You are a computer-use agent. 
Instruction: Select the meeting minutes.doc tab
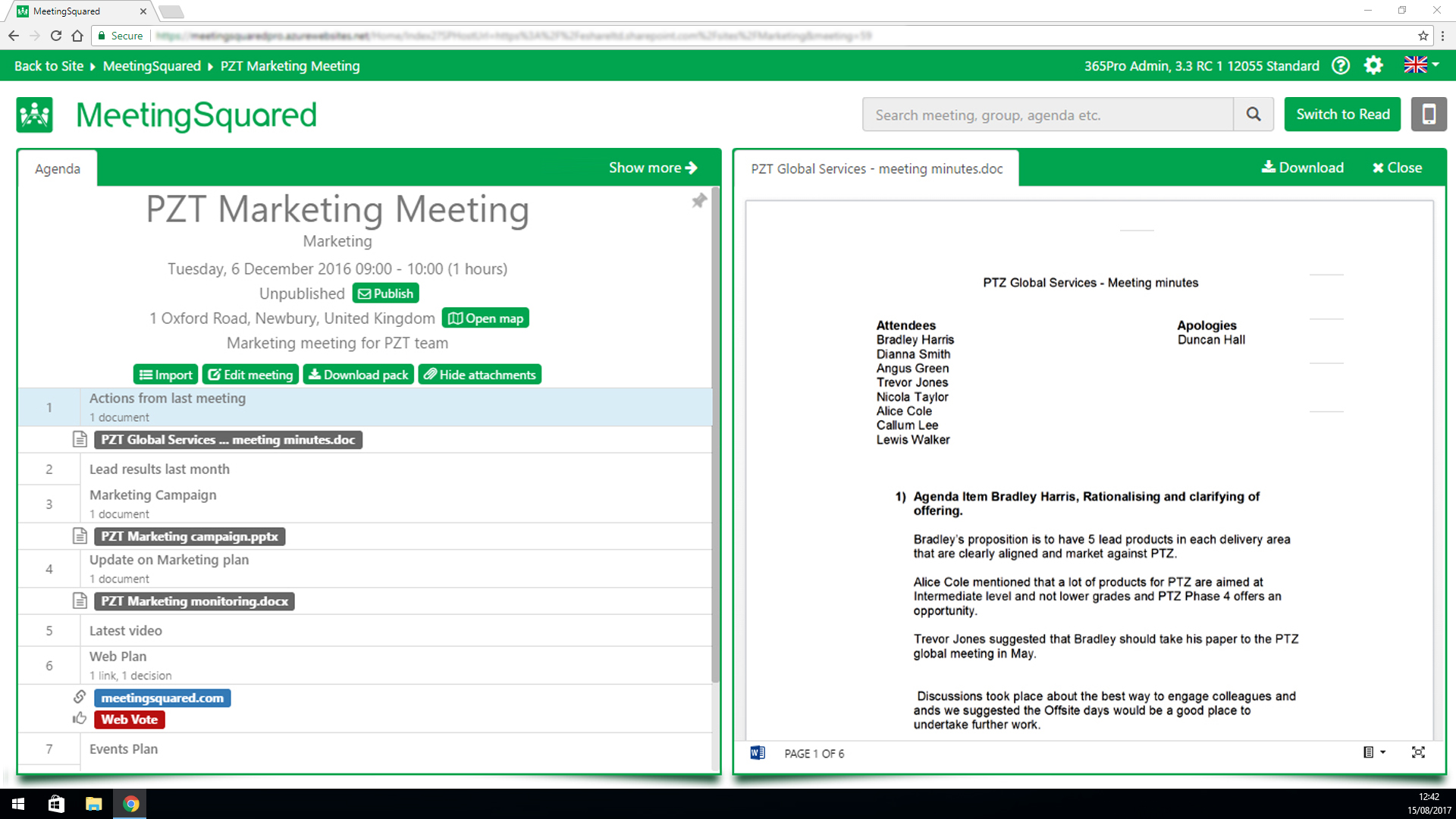point(877,168)
